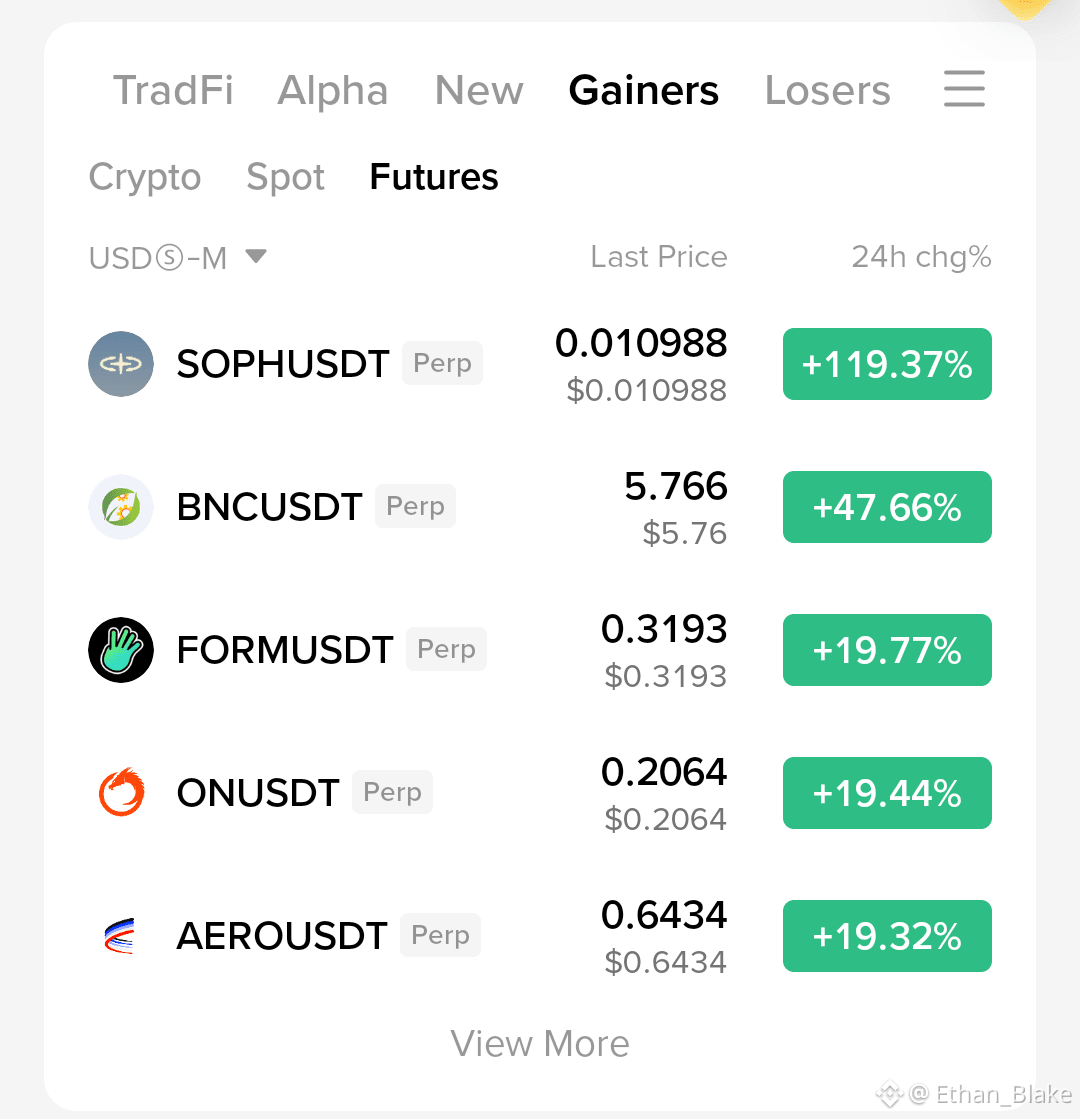The image size is (1080, 1119).
Task: Tap the FORMUSDT hand logo
Action: click(x=121, y=649)
